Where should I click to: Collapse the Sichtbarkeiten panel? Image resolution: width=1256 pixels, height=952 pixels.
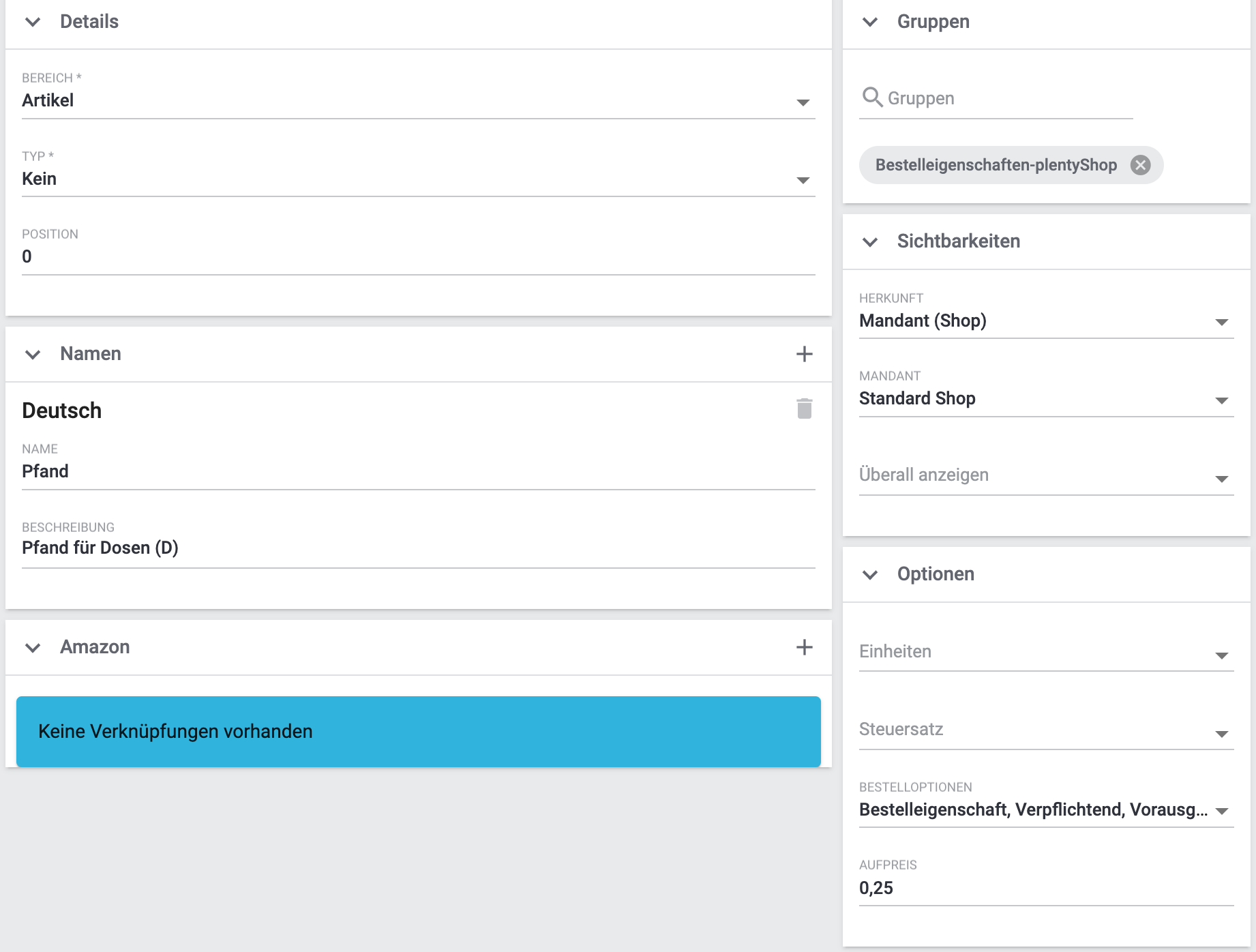tap(870, 241)
